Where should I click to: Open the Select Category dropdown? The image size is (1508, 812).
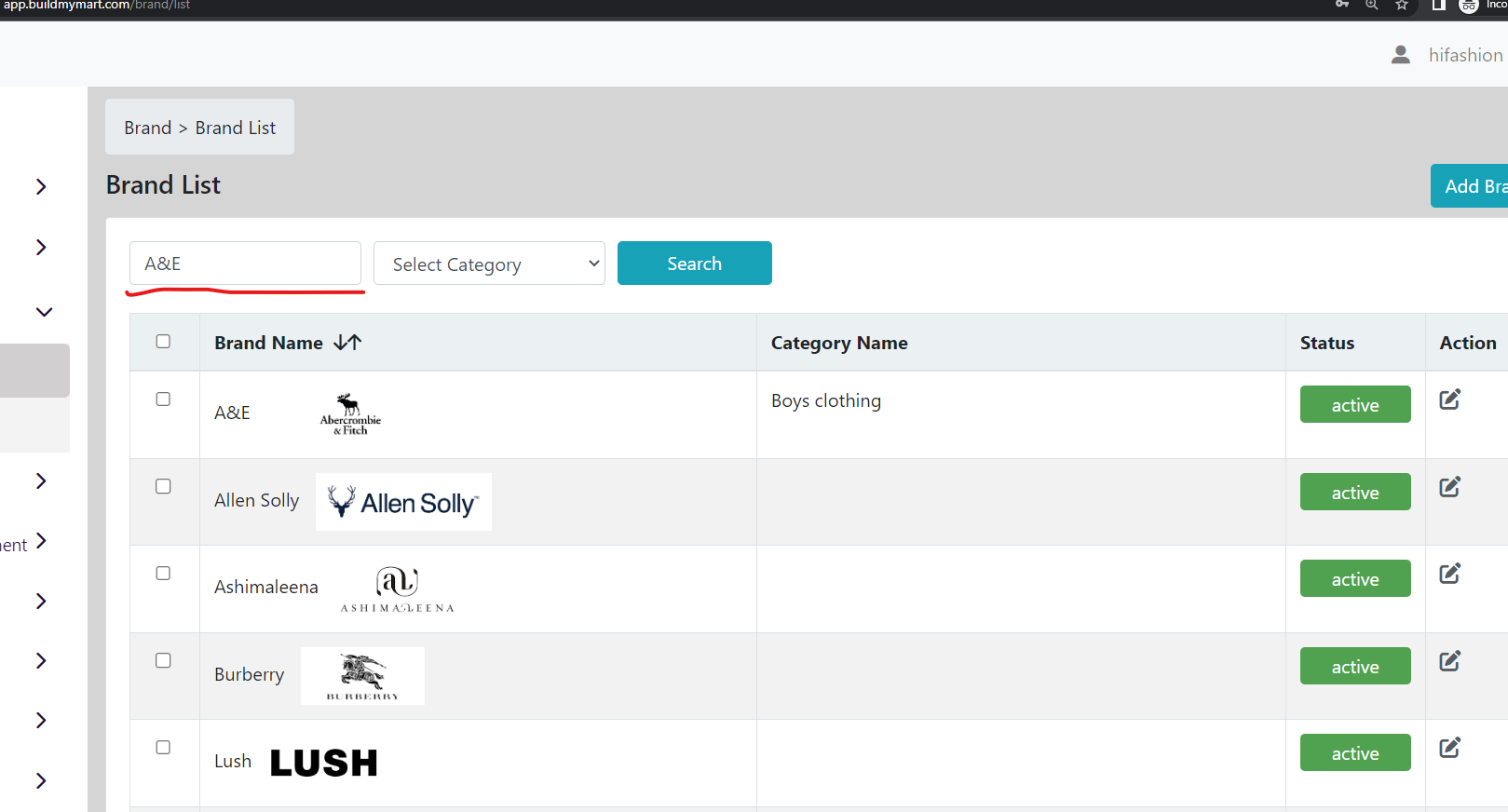[x=489, y=264]
